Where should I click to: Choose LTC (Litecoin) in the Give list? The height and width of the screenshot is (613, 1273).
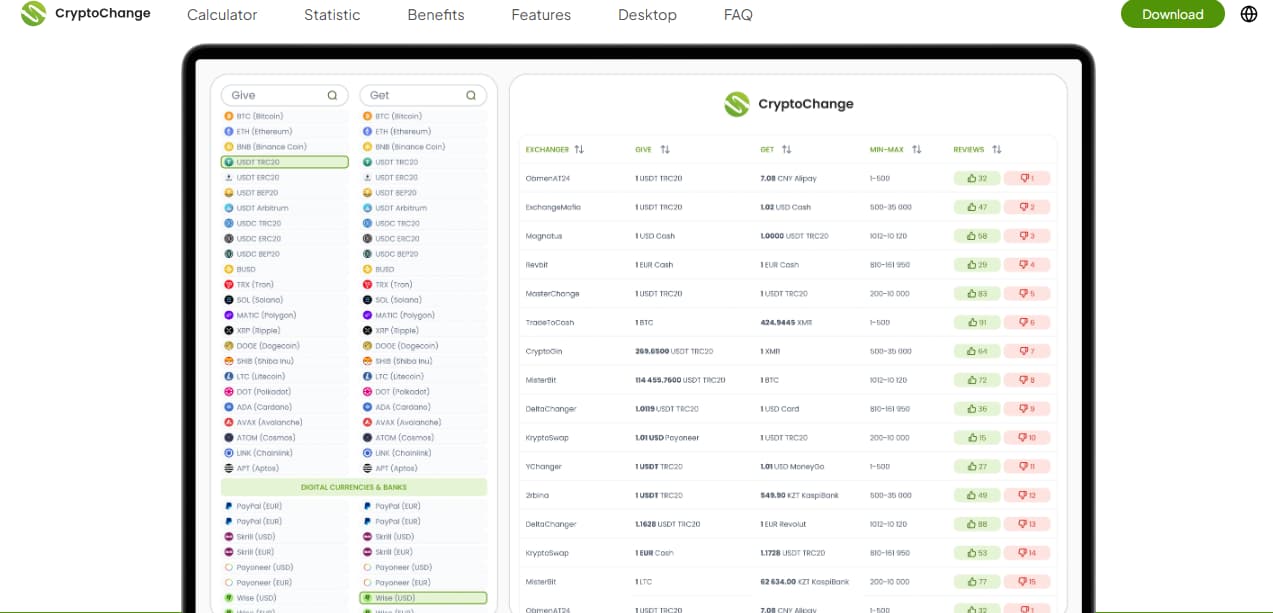(285, 377)
